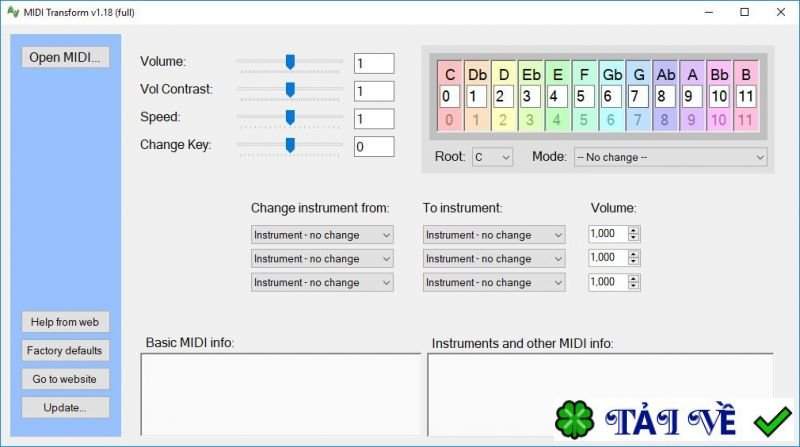Click the A note mapping field

(x=692, y=96)
